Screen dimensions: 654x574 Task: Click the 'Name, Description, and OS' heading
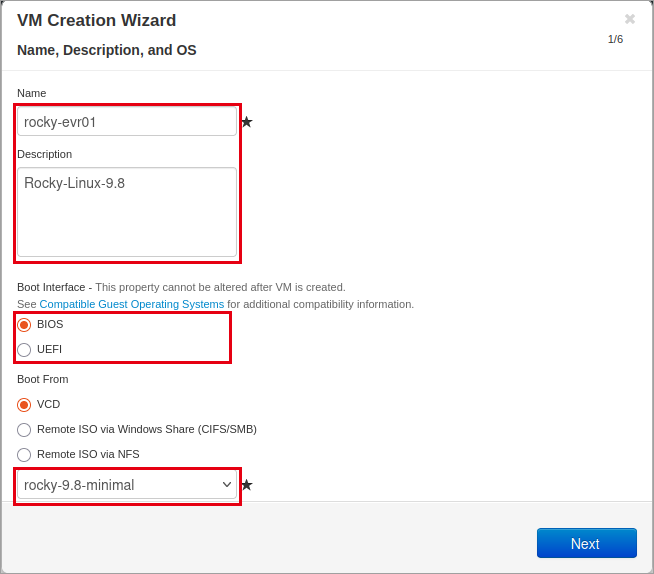pyautogui.click(x=107, y=50)
